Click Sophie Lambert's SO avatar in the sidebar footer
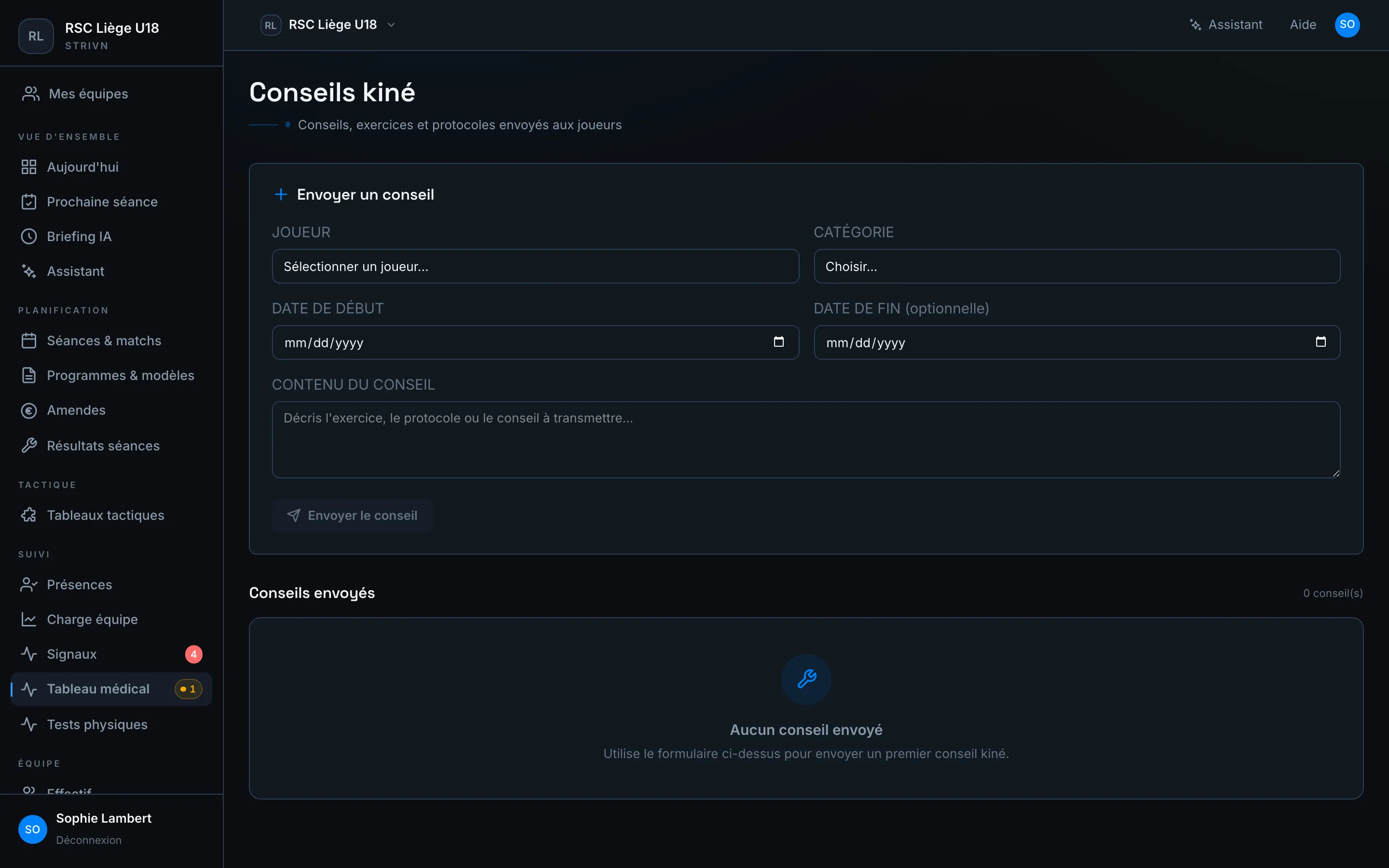This screenshot has width=1389, height=868. pos(33,829)
